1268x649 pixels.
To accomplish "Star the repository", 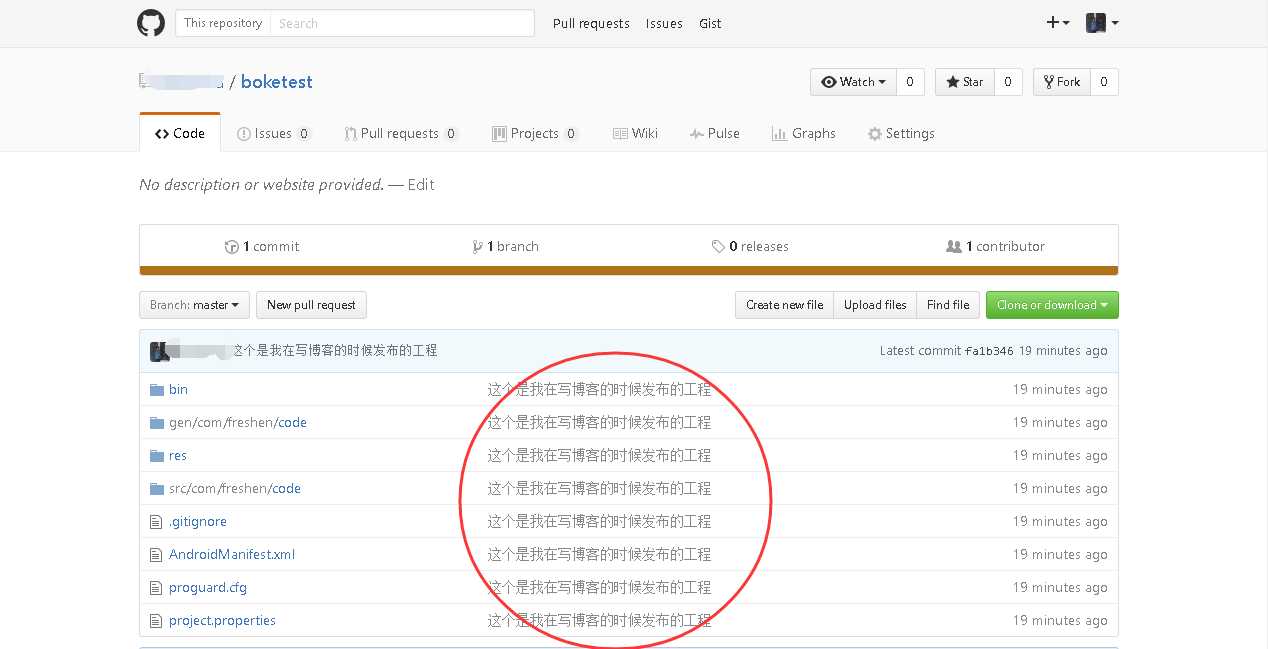I will pyautogui.click(x=964, y=82).
